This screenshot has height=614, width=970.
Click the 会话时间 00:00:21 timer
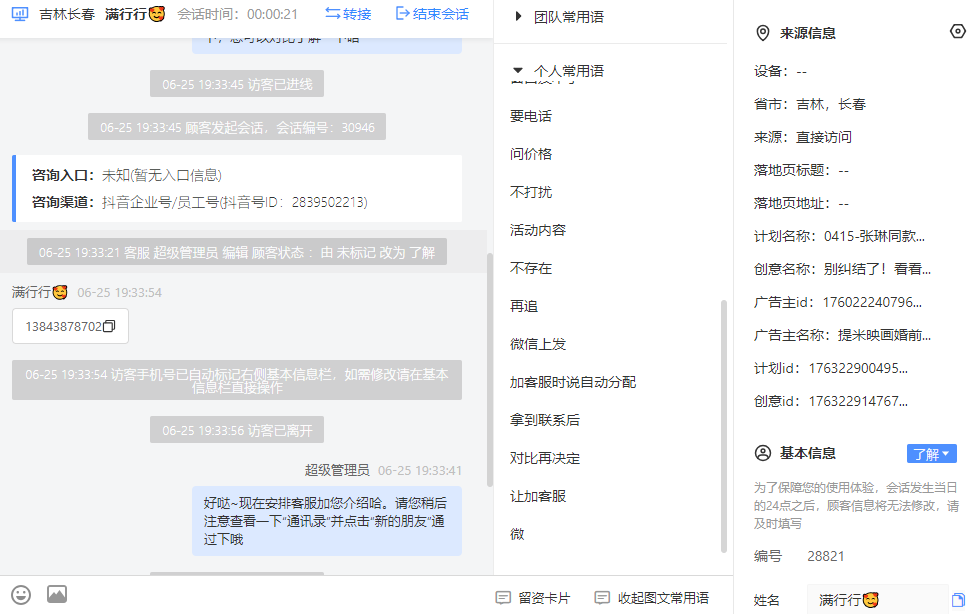point(238,14)
